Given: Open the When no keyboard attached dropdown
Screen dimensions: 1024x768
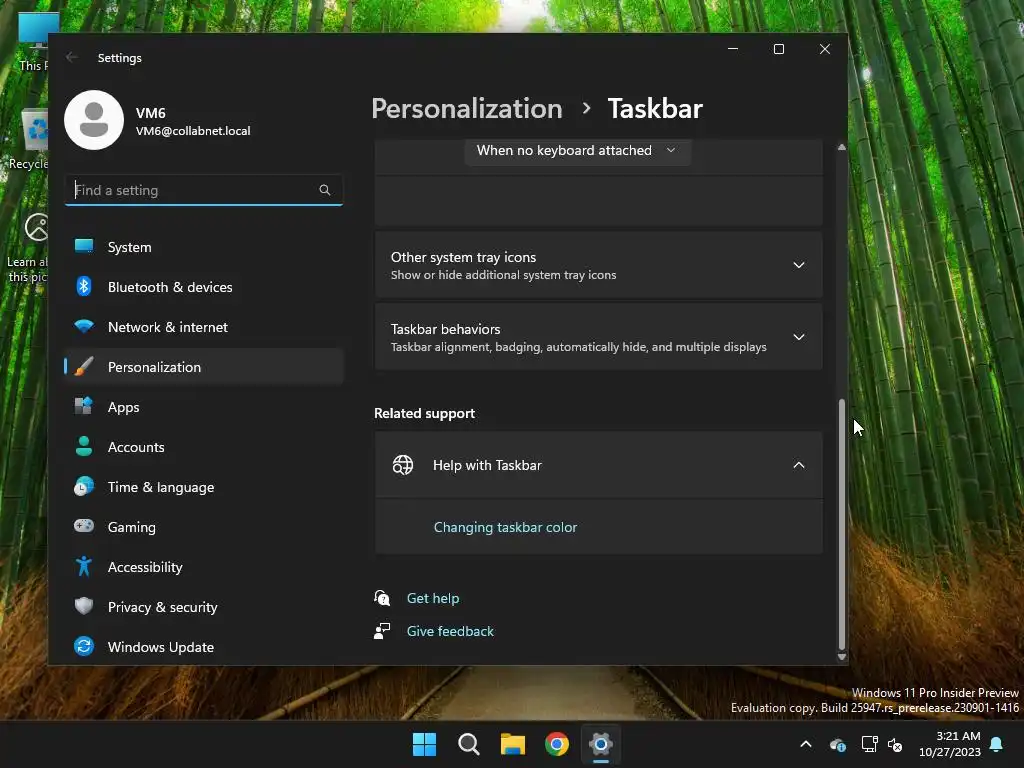Looking at the screenshot, I should point(577,150).
